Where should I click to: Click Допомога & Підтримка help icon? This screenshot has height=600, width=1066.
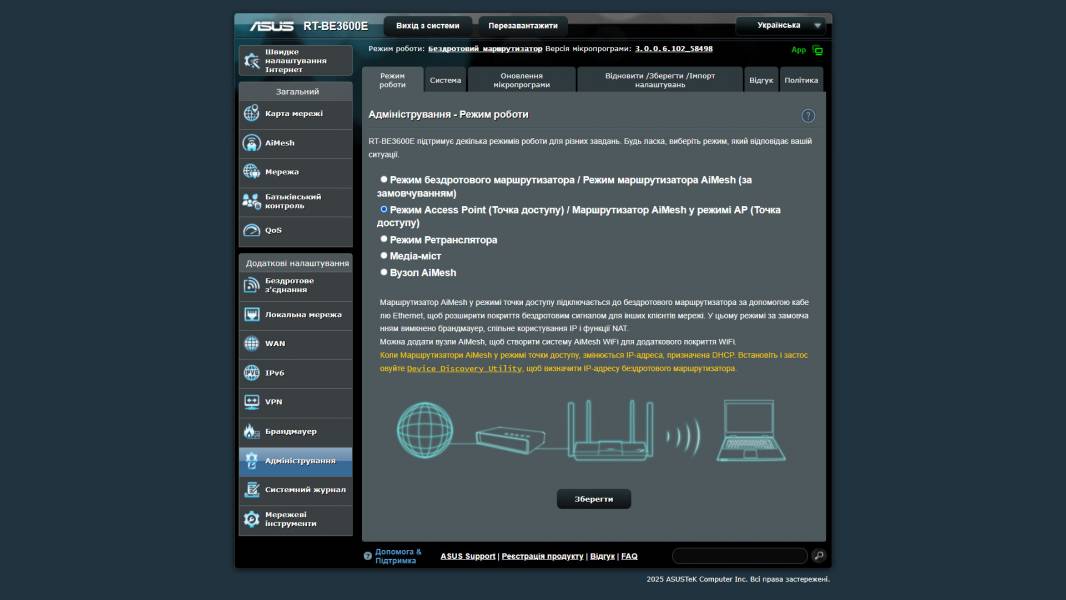[x=368, y=556]
